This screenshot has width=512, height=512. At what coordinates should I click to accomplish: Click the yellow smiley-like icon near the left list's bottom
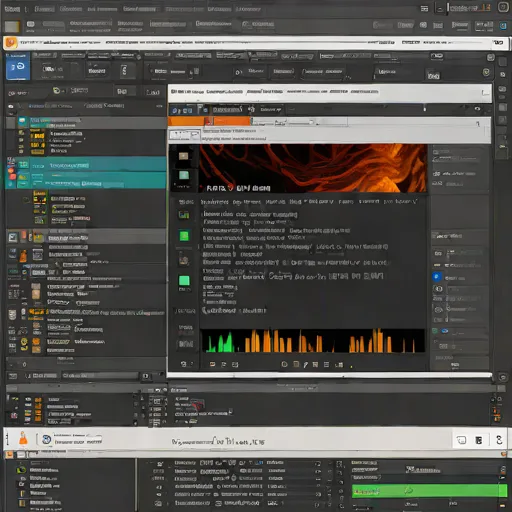(x=24, y=342)
